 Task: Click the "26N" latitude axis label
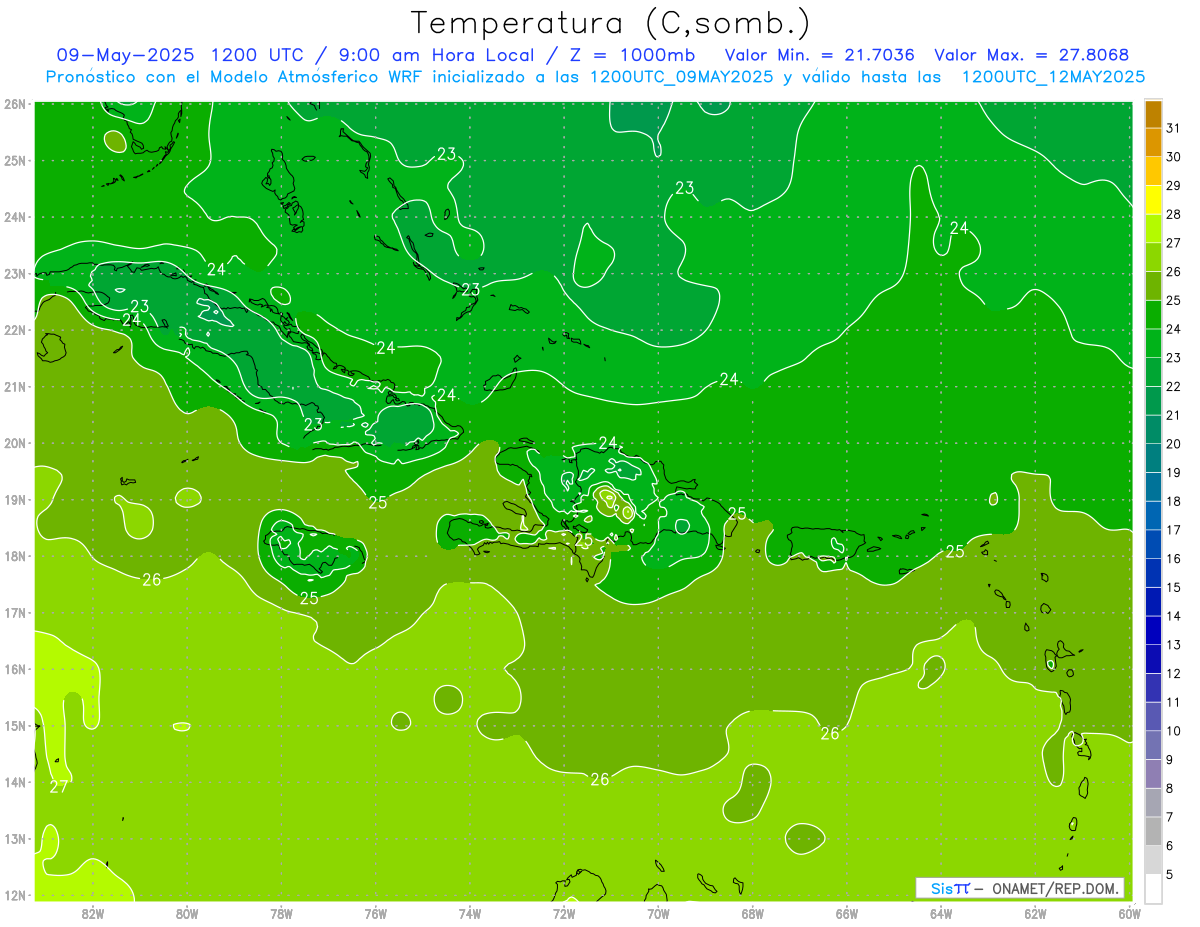(x=15, y=103)
